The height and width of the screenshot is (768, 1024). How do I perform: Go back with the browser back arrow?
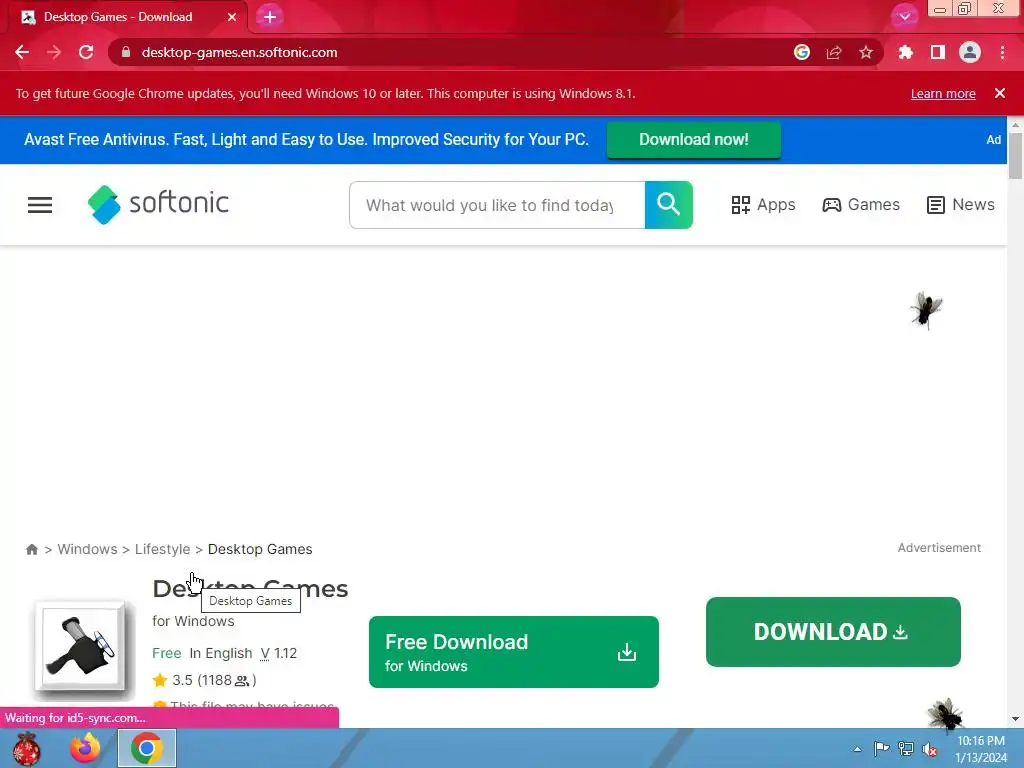point(22,52)
